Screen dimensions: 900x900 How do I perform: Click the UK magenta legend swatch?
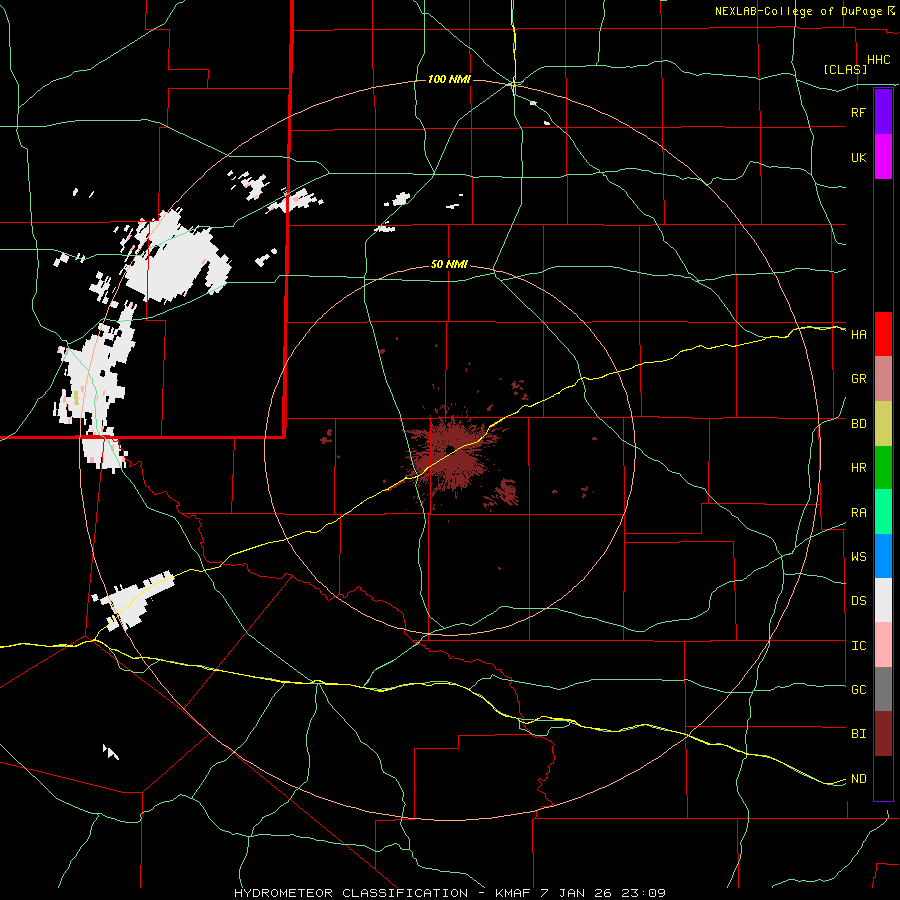click(883, 157)
